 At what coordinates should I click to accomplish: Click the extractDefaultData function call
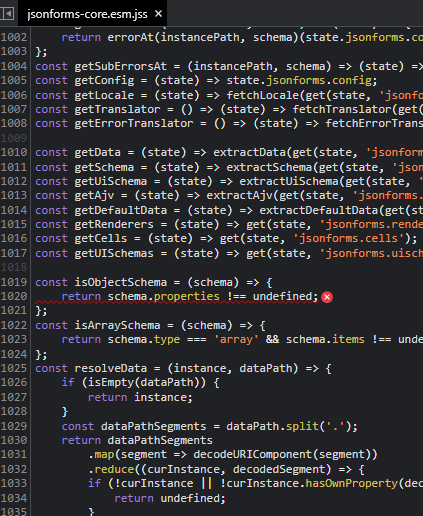[319, 210]
